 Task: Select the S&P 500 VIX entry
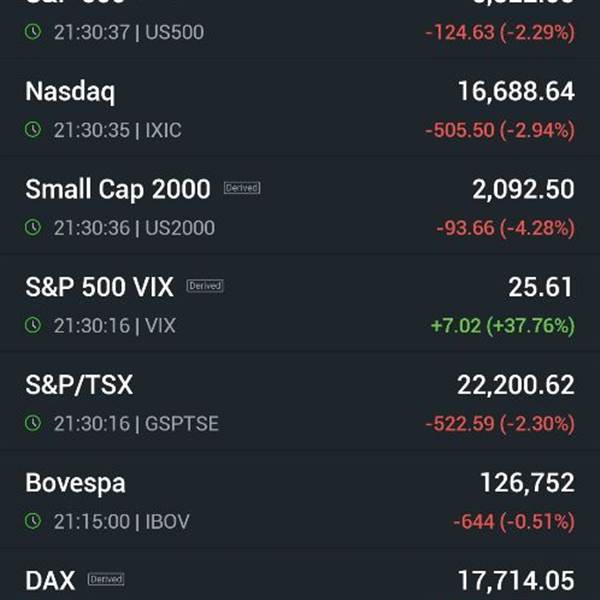pos(300,305)
